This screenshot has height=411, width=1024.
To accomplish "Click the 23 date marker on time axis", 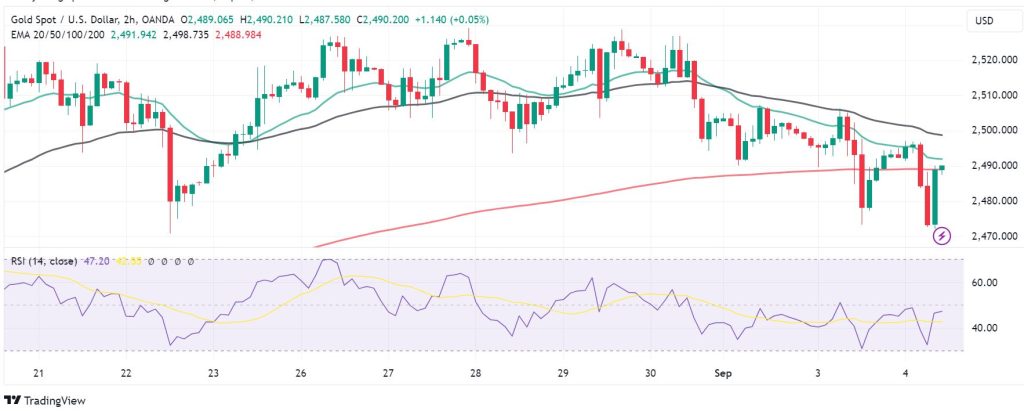I will click(213, 373).
